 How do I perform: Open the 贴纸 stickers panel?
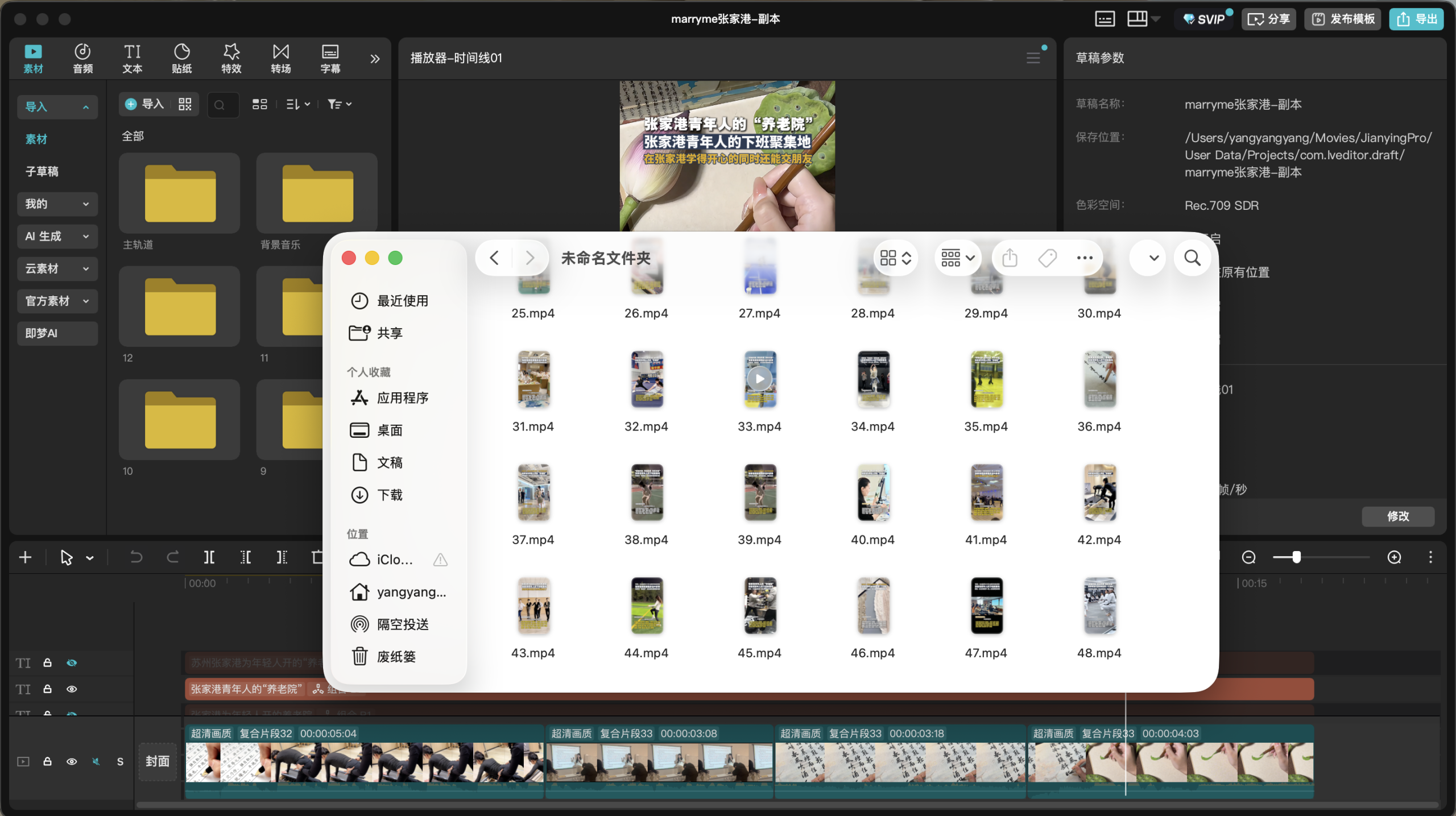(x=181, y=58)
